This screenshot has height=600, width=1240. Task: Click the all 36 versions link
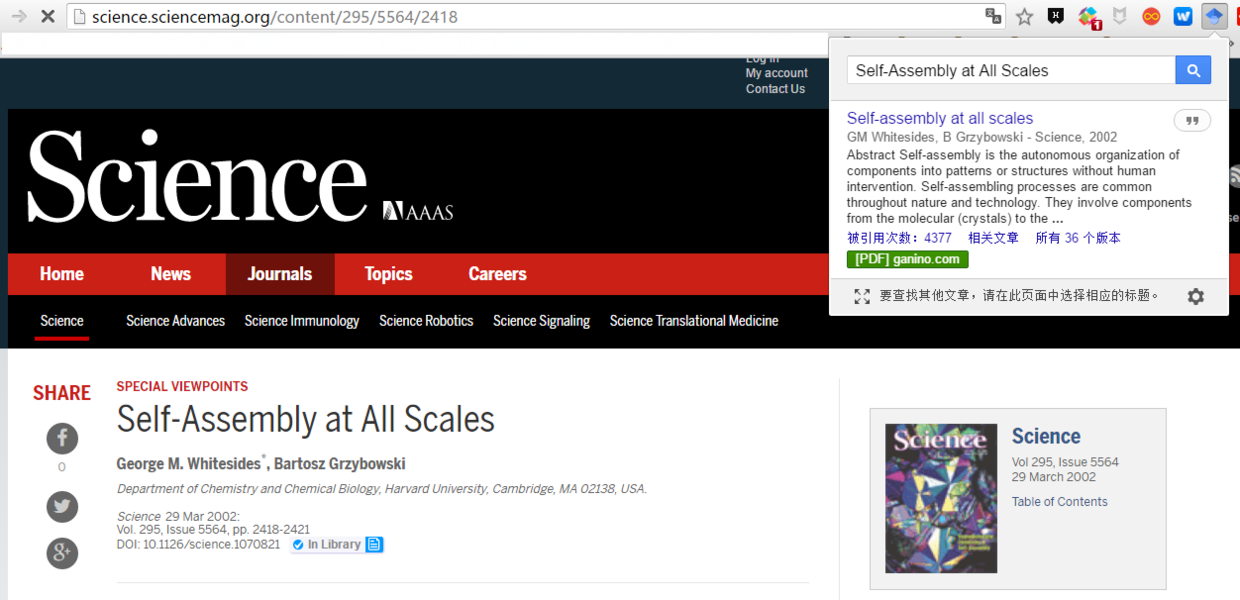pos(1078,238)
